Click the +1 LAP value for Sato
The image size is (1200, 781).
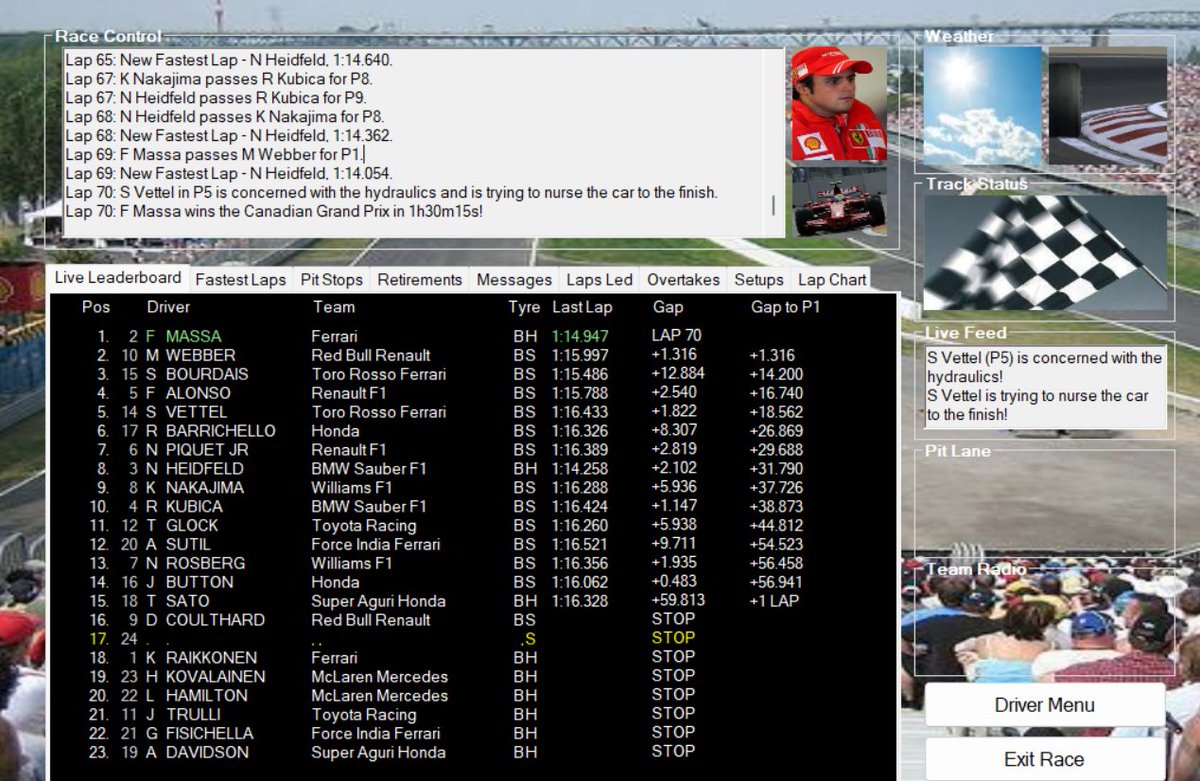tap(774, 601)
